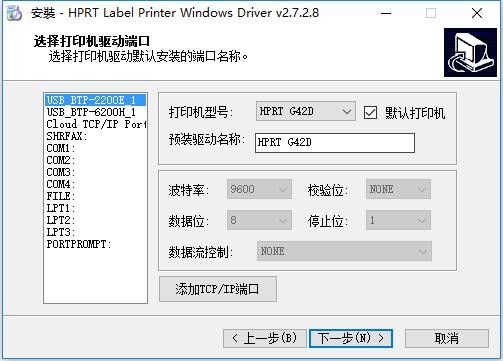Select the LPT2: port
The height and width of the screenshot is (361, 503).
click(x=95, y=220)
